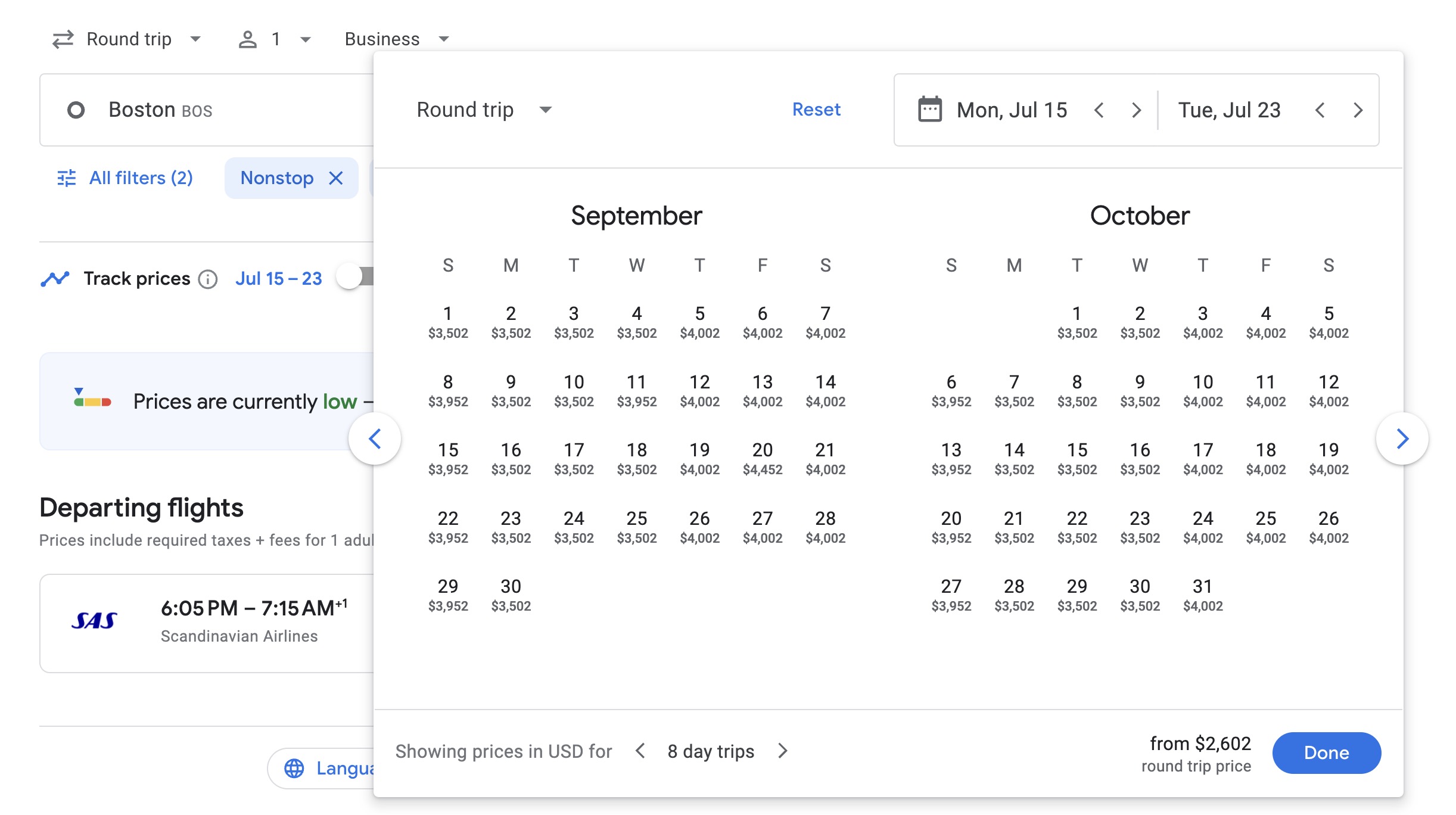Click the Done button
This screenshot has height=815, width=1456.
[x=1327, y=752]
